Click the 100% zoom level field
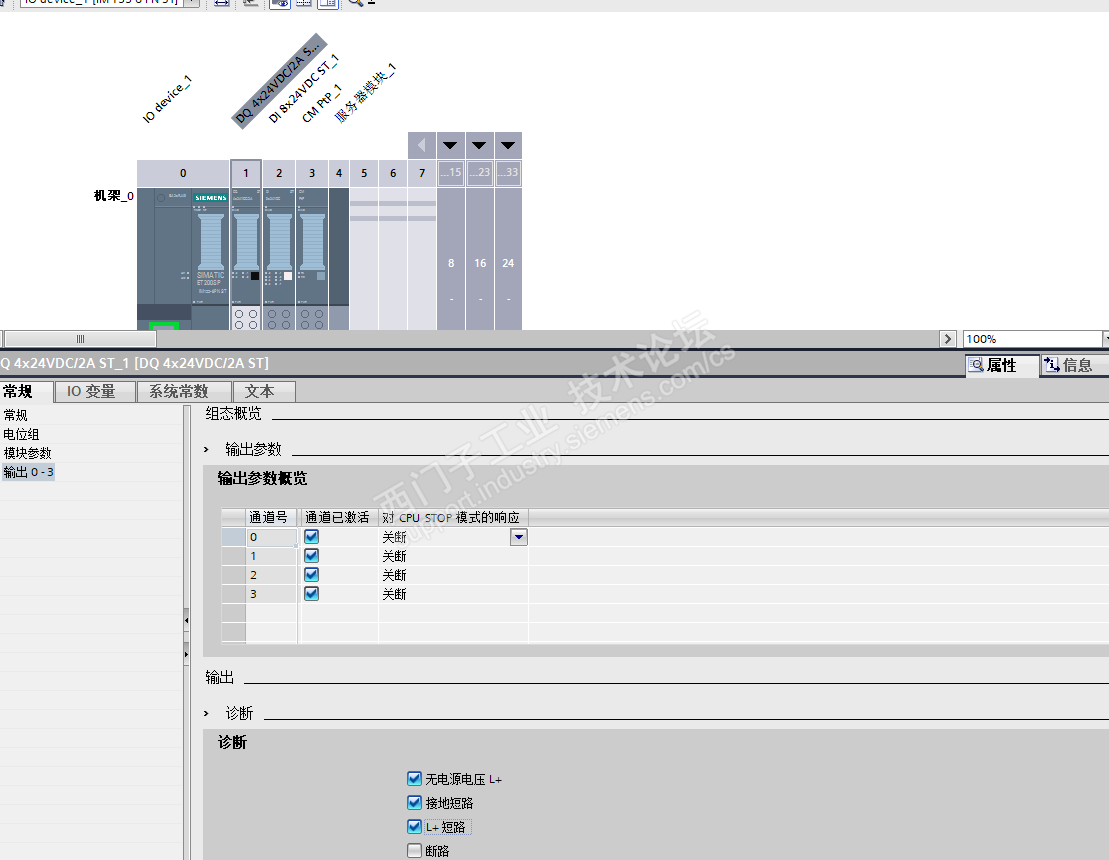Image resolution: width=1109 pixels, height=860 pixels. tap(1031, 339)
